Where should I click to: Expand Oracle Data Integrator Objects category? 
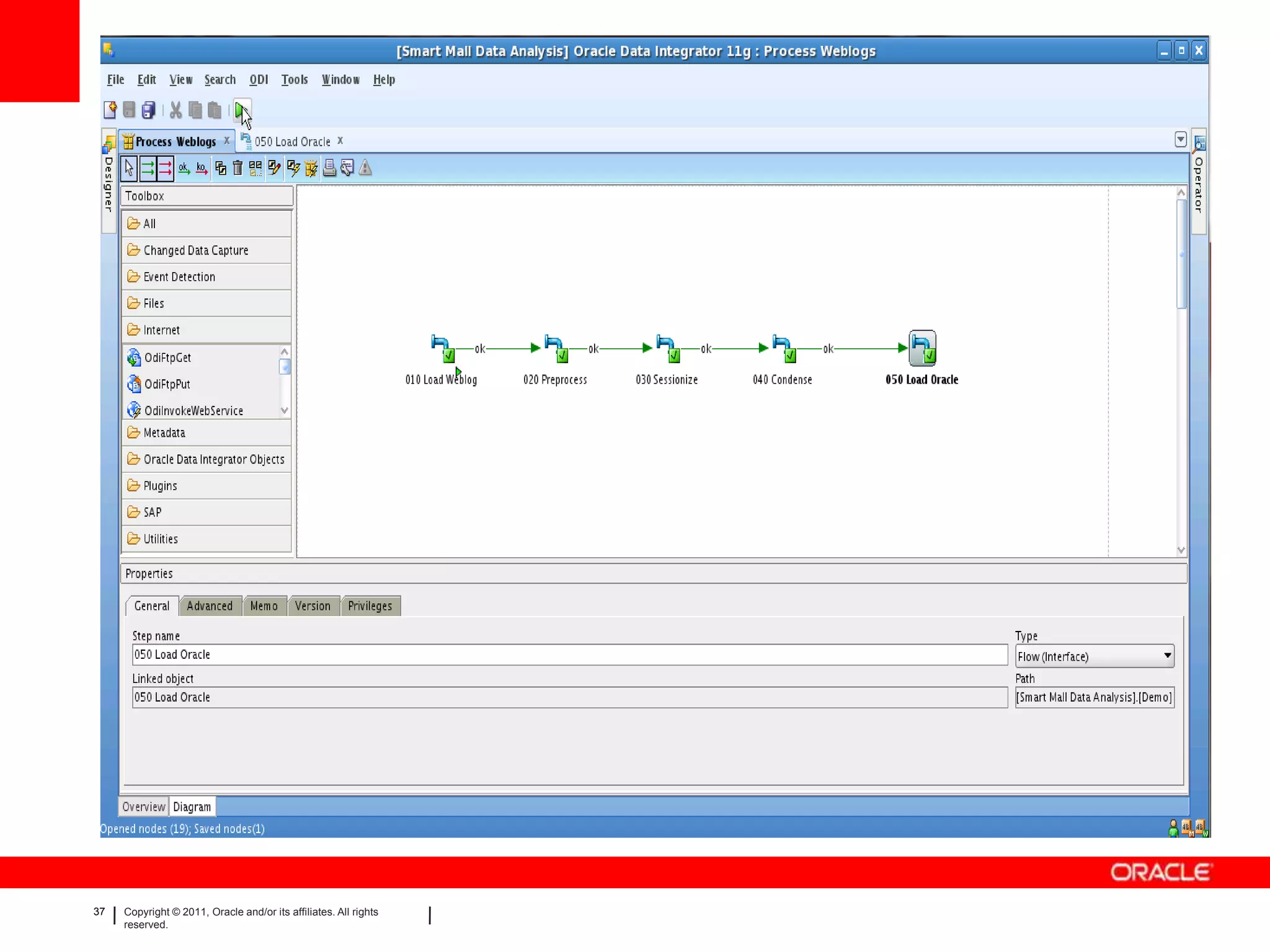[206, 459]
